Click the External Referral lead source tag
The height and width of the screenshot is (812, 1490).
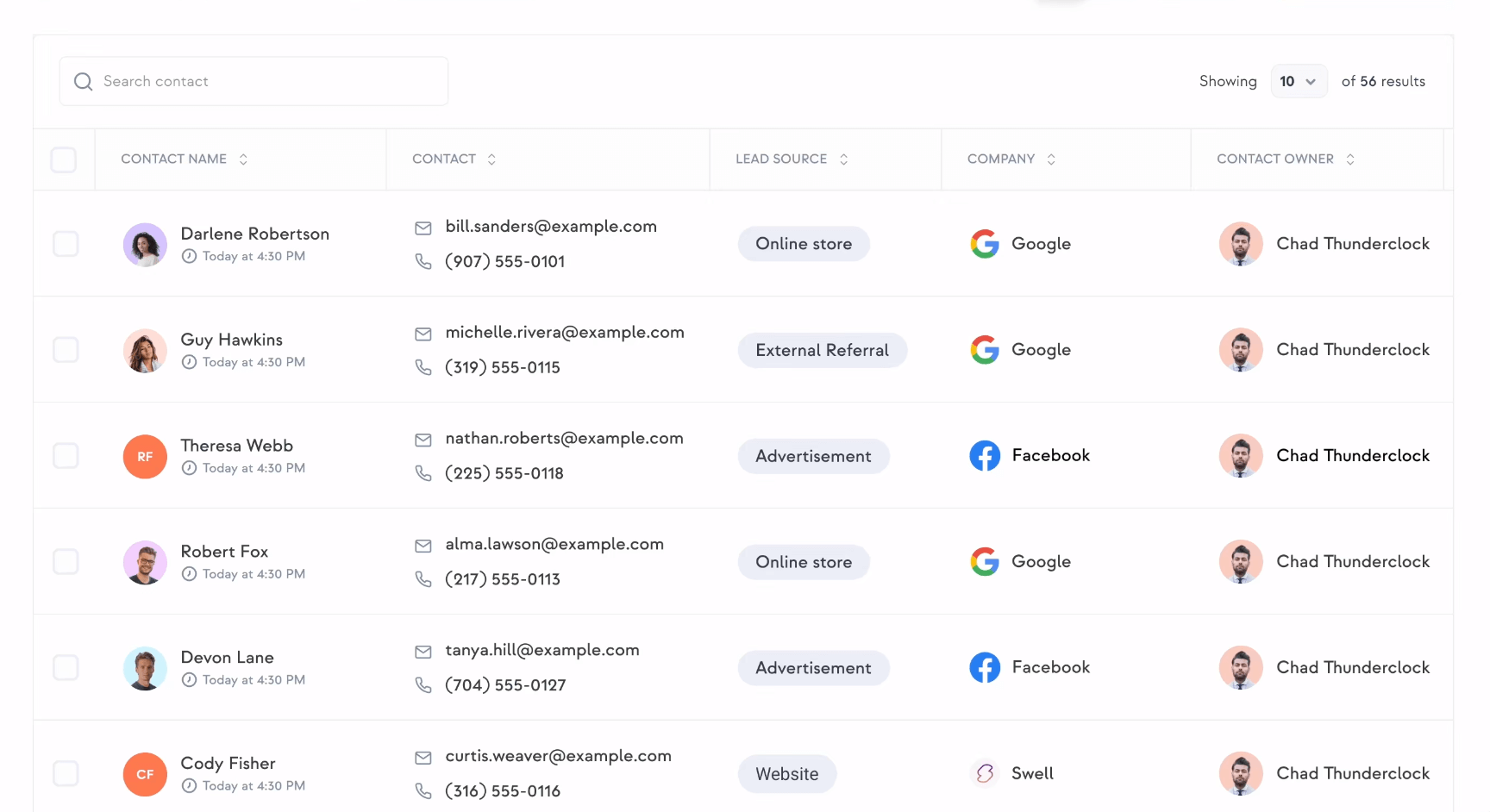point(822,351)
